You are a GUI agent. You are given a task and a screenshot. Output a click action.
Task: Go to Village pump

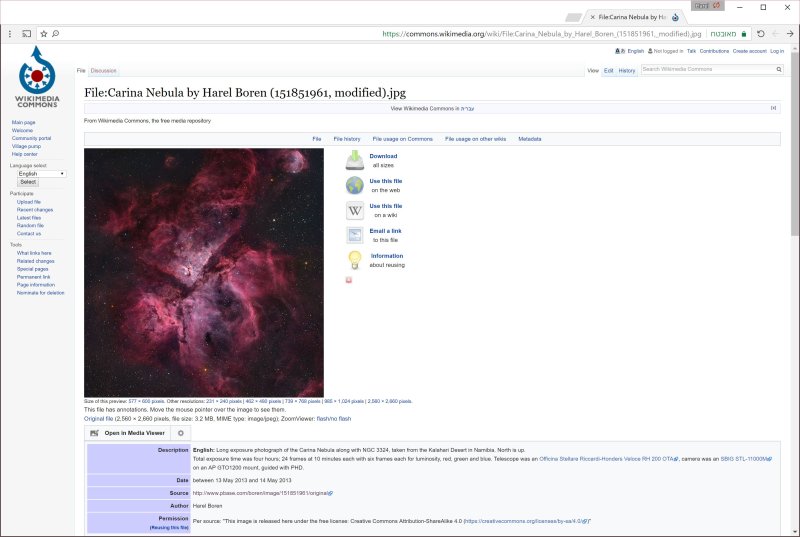click(26, 146)
